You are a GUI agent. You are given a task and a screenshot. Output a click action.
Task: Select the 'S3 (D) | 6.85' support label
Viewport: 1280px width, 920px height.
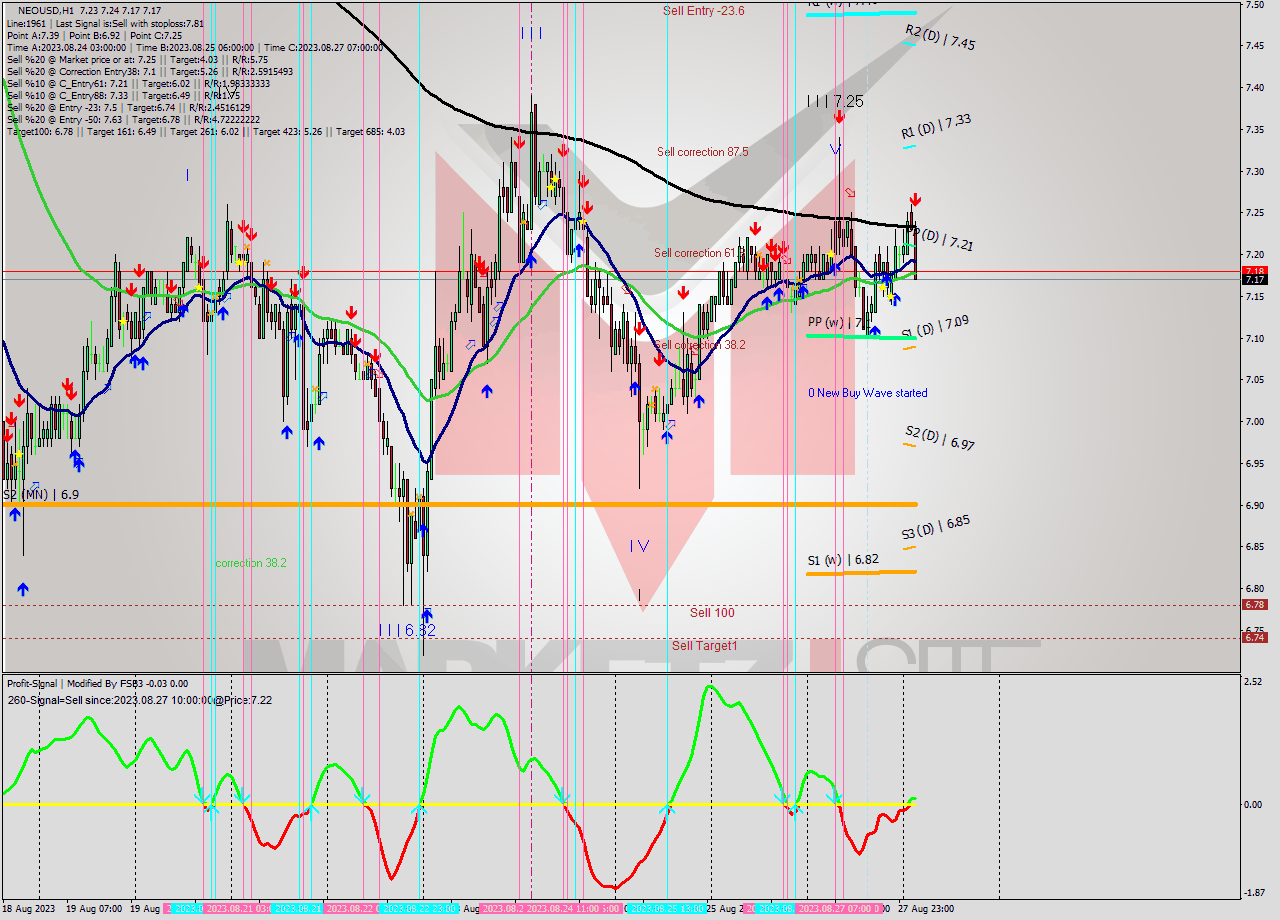coord(936,526)
